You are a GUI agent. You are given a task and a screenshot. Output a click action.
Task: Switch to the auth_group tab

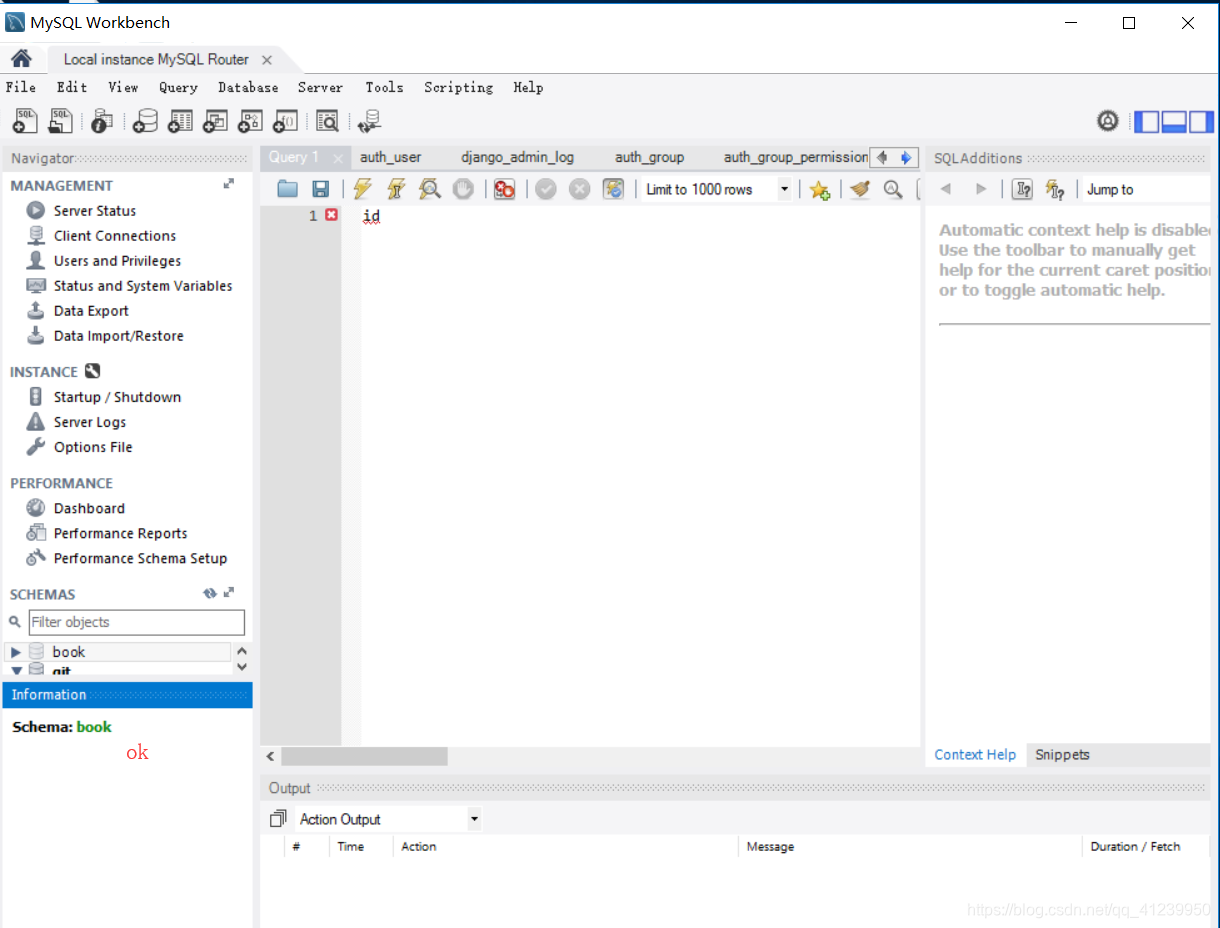coord(649,157)
